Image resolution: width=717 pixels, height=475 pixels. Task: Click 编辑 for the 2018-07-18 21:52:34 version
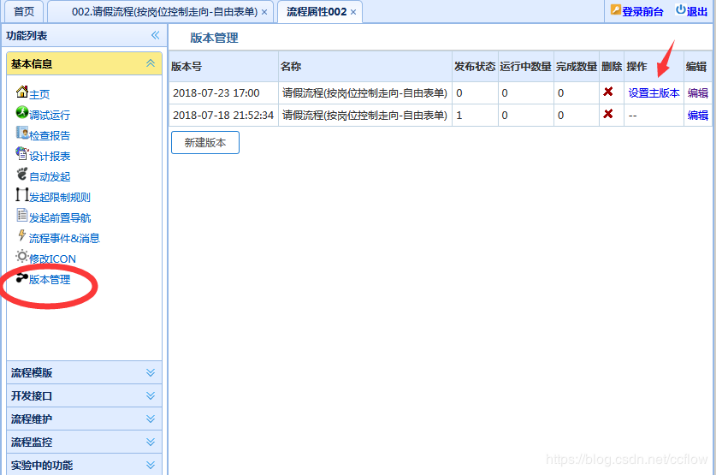click(698, 115)
